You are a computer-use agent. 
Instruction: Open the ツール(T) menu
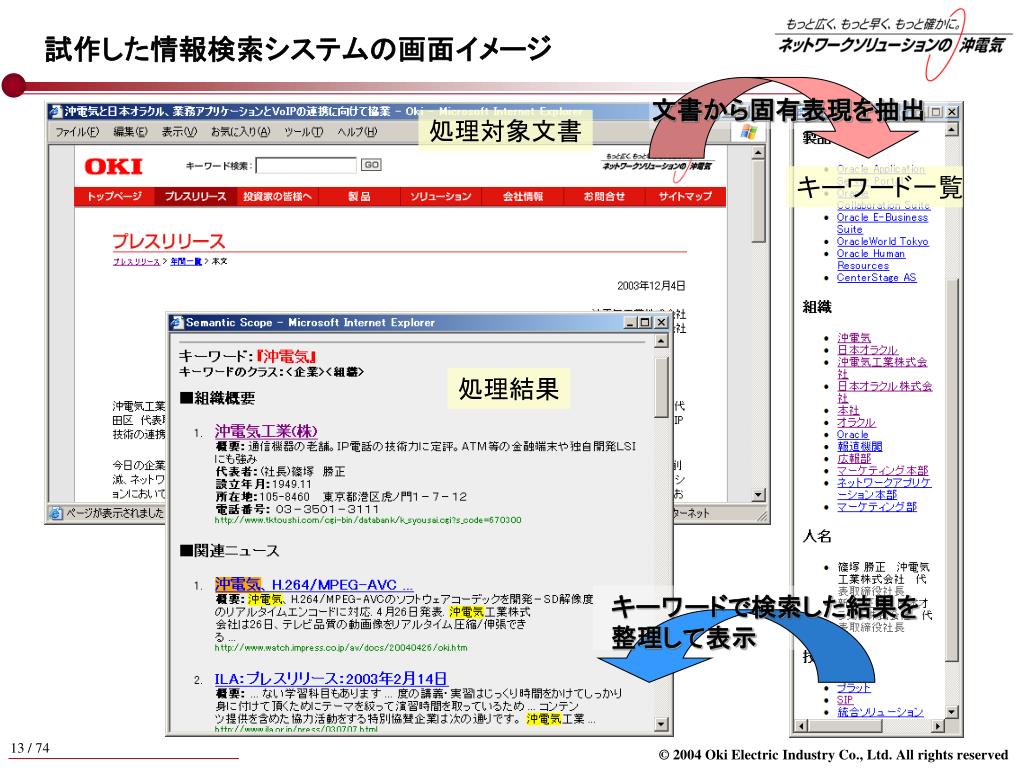tap(304, 132)
